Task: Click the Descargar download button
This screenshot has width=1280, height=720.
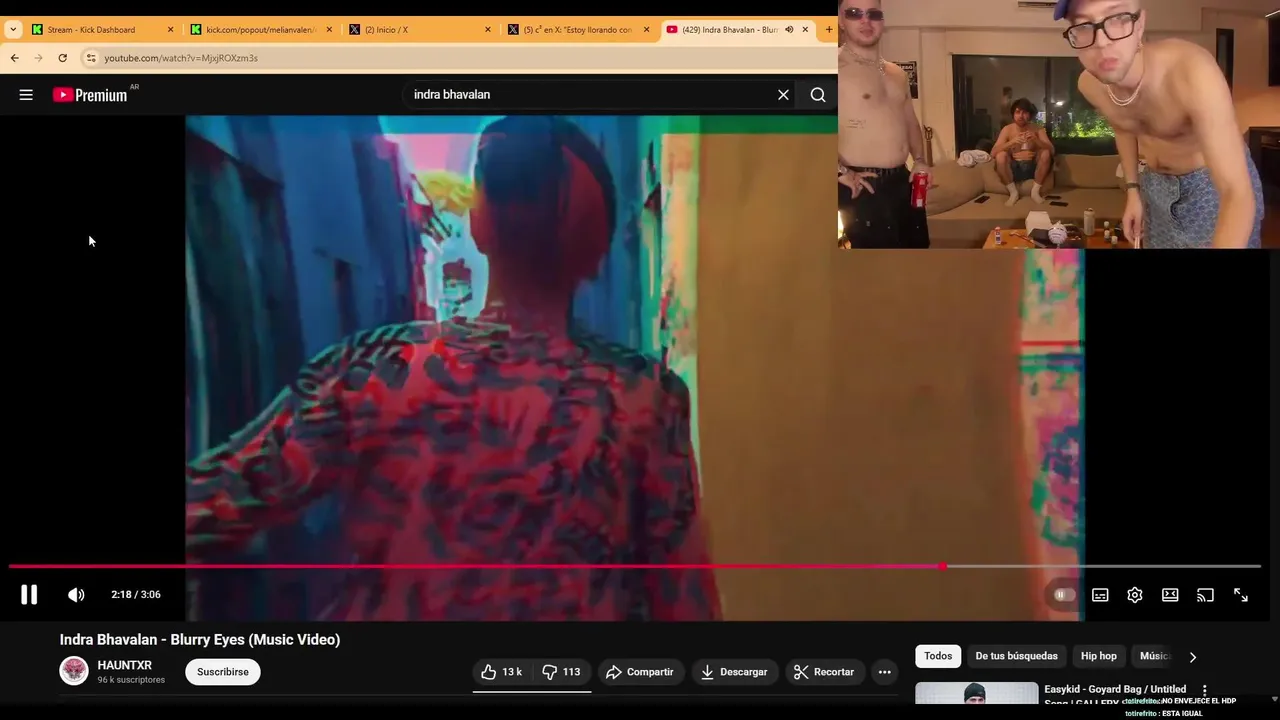Action: tap(734, 672)
